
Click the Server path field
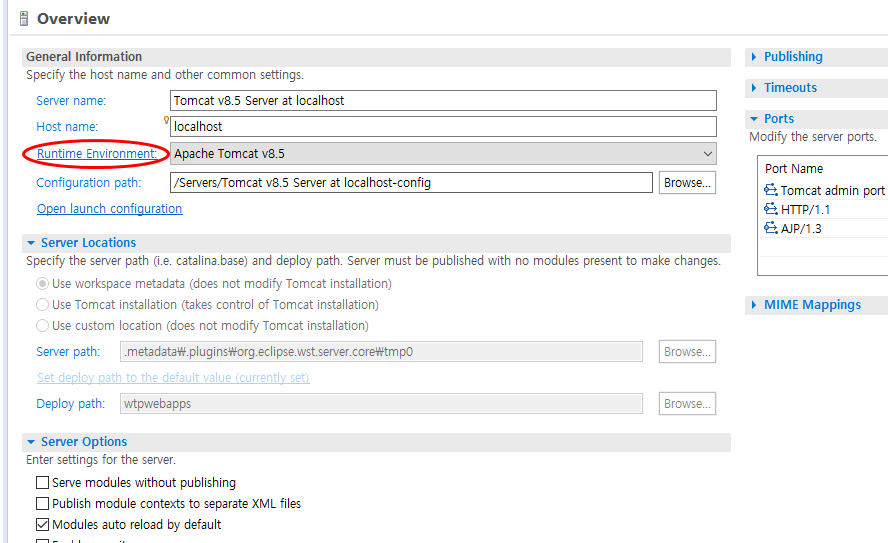click(x=381, y=352)
